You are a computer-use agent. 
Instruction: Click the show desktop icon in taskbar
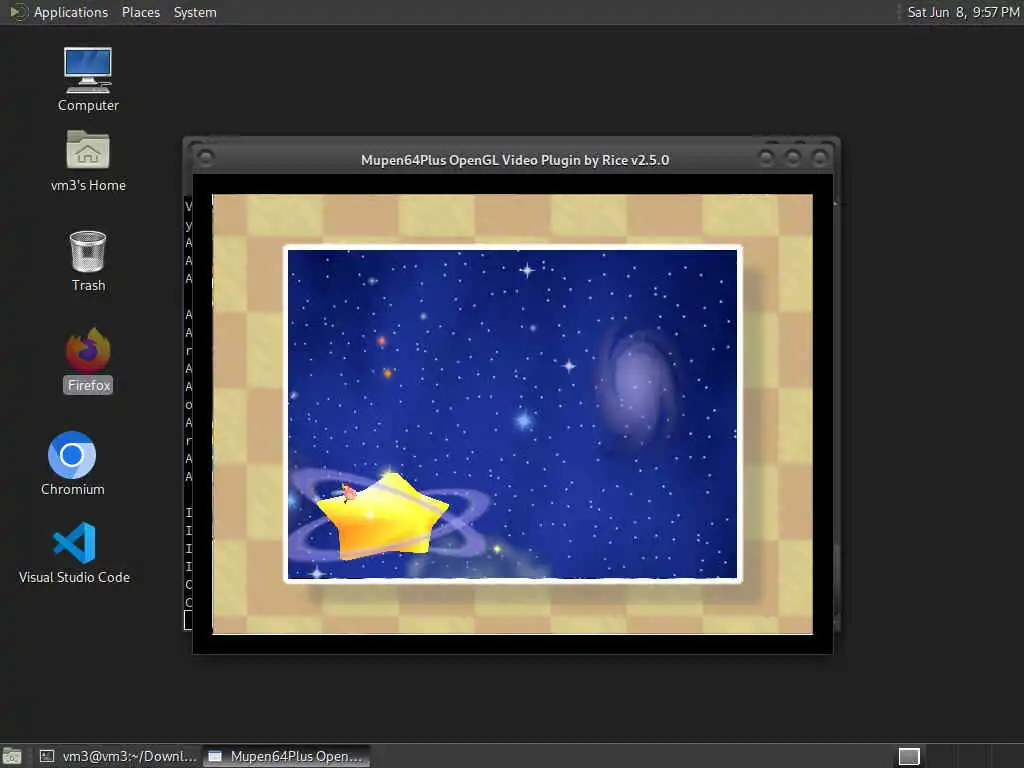click(x=12, y=756)
